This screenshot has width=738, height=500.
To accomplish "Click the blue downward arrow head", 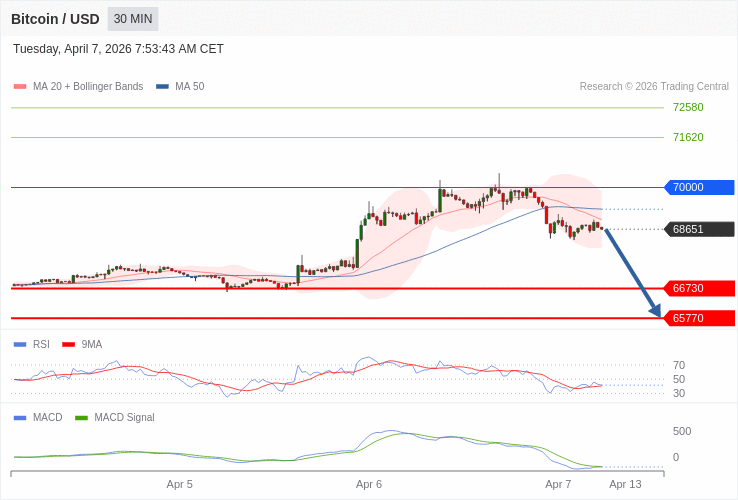I will pyautogui.click(x=655, y=310).
